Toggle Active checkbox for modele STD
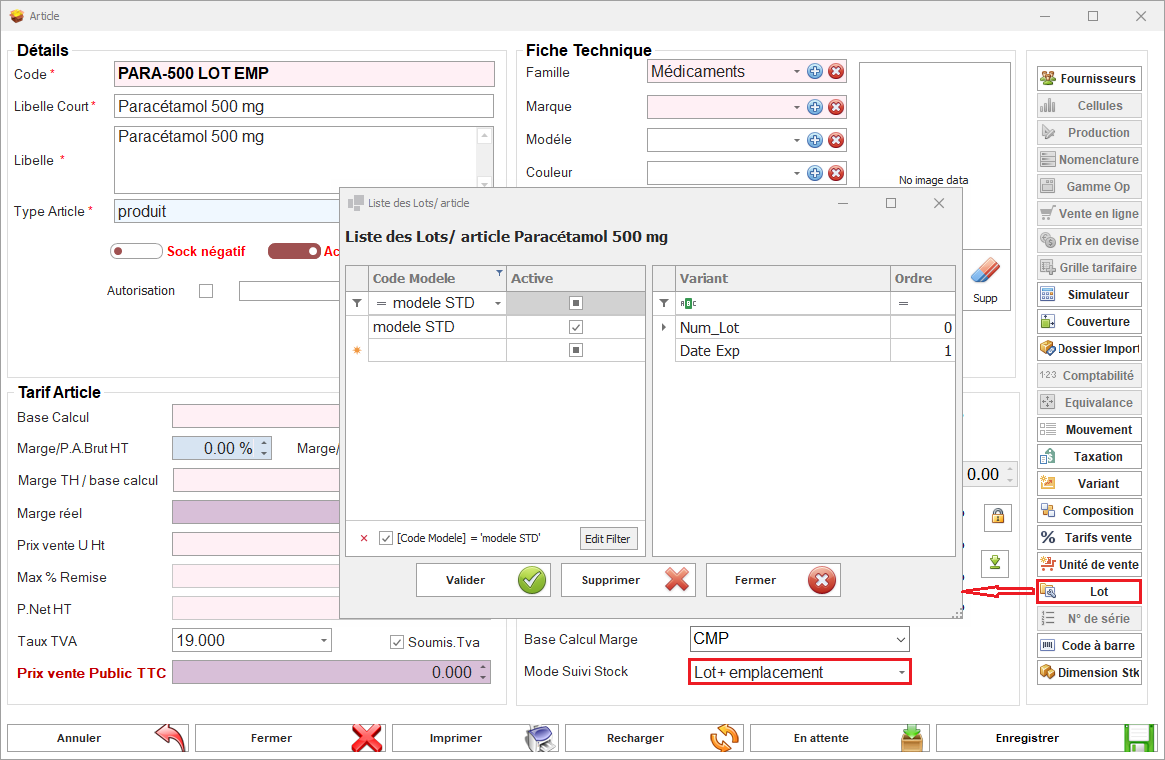Screen dimensions: 1165x760 pyautogui.click(x=576, y=327)
